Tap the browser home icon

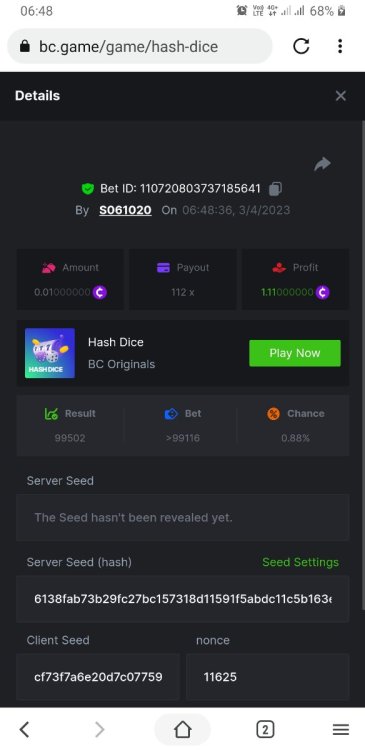[x=183, y=729]
